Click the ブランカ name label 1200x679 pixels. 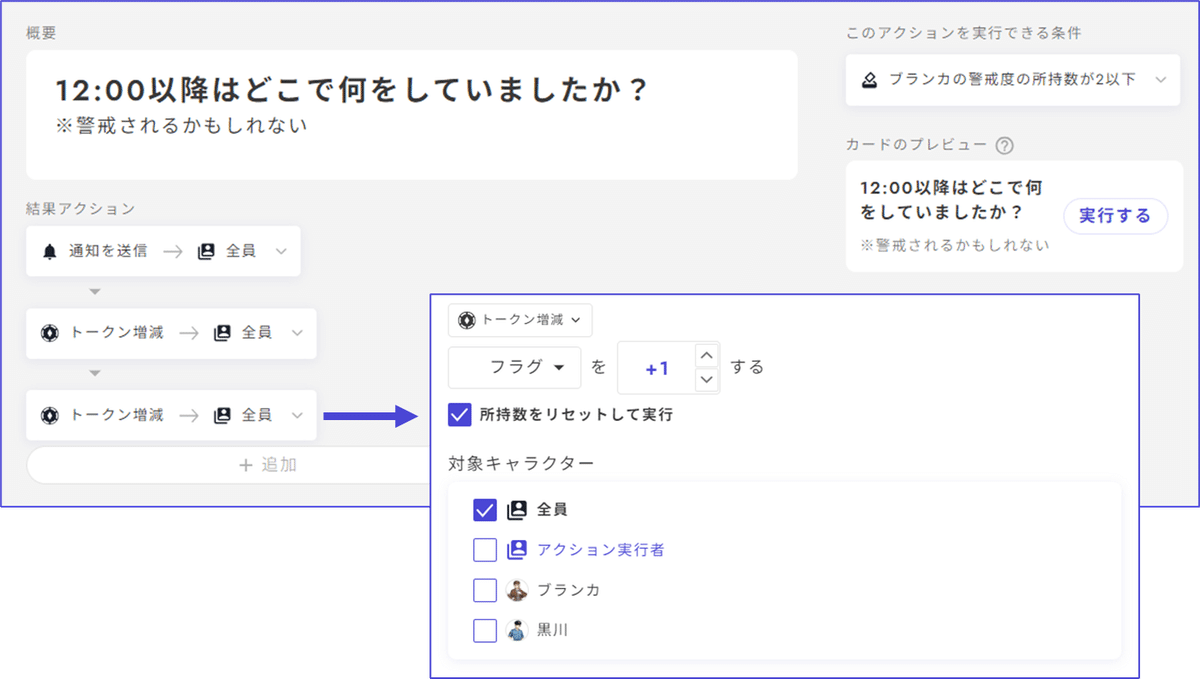click(x=568, y=590)
